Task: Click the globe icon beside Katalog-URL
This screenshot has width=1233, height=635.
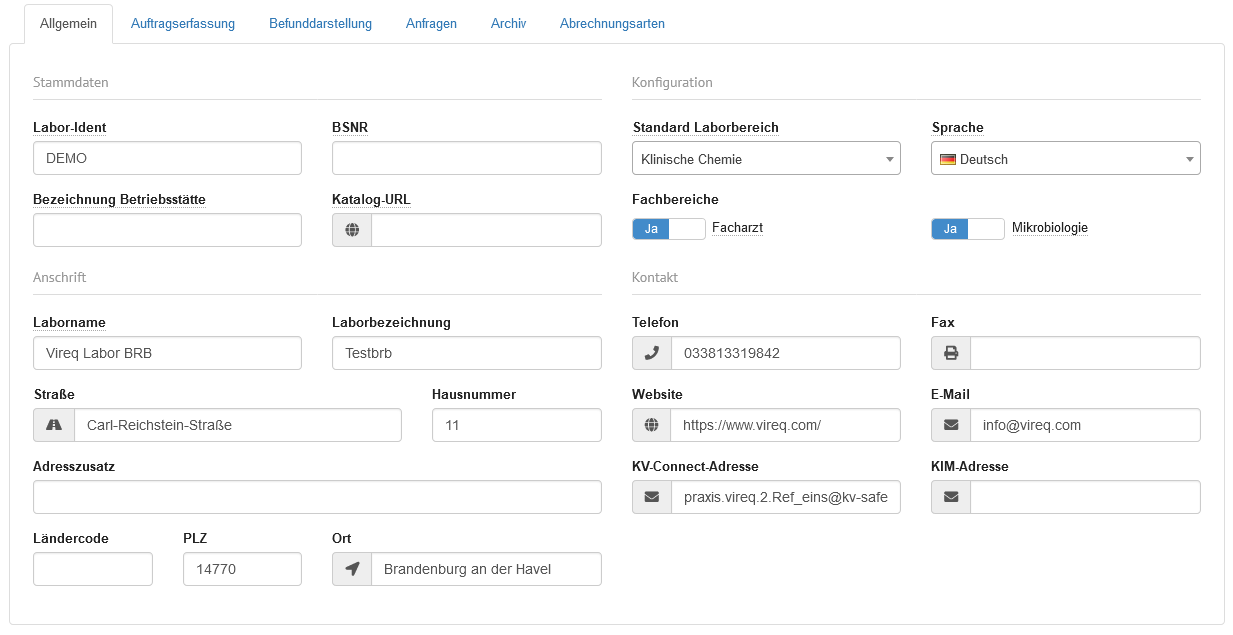Action: (x=352, y=230)
